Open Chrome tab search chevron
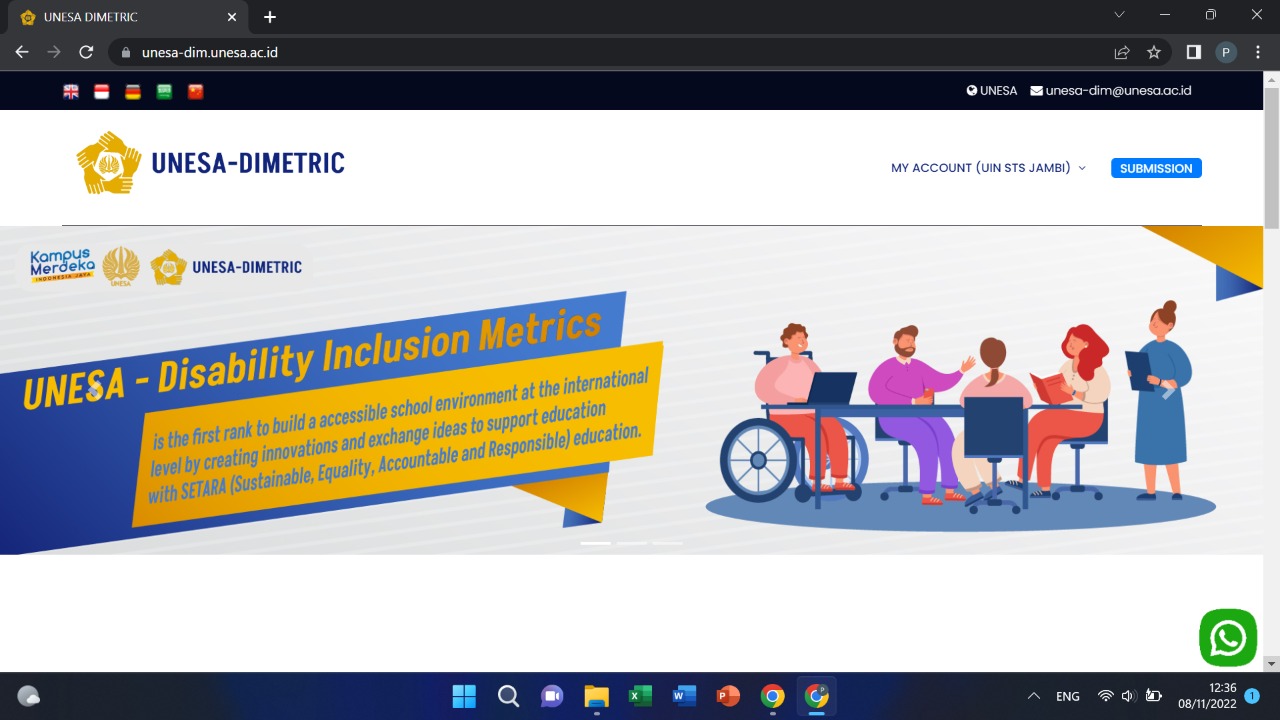Viewport: 1280px width, 720px height. pos(1119,15)
